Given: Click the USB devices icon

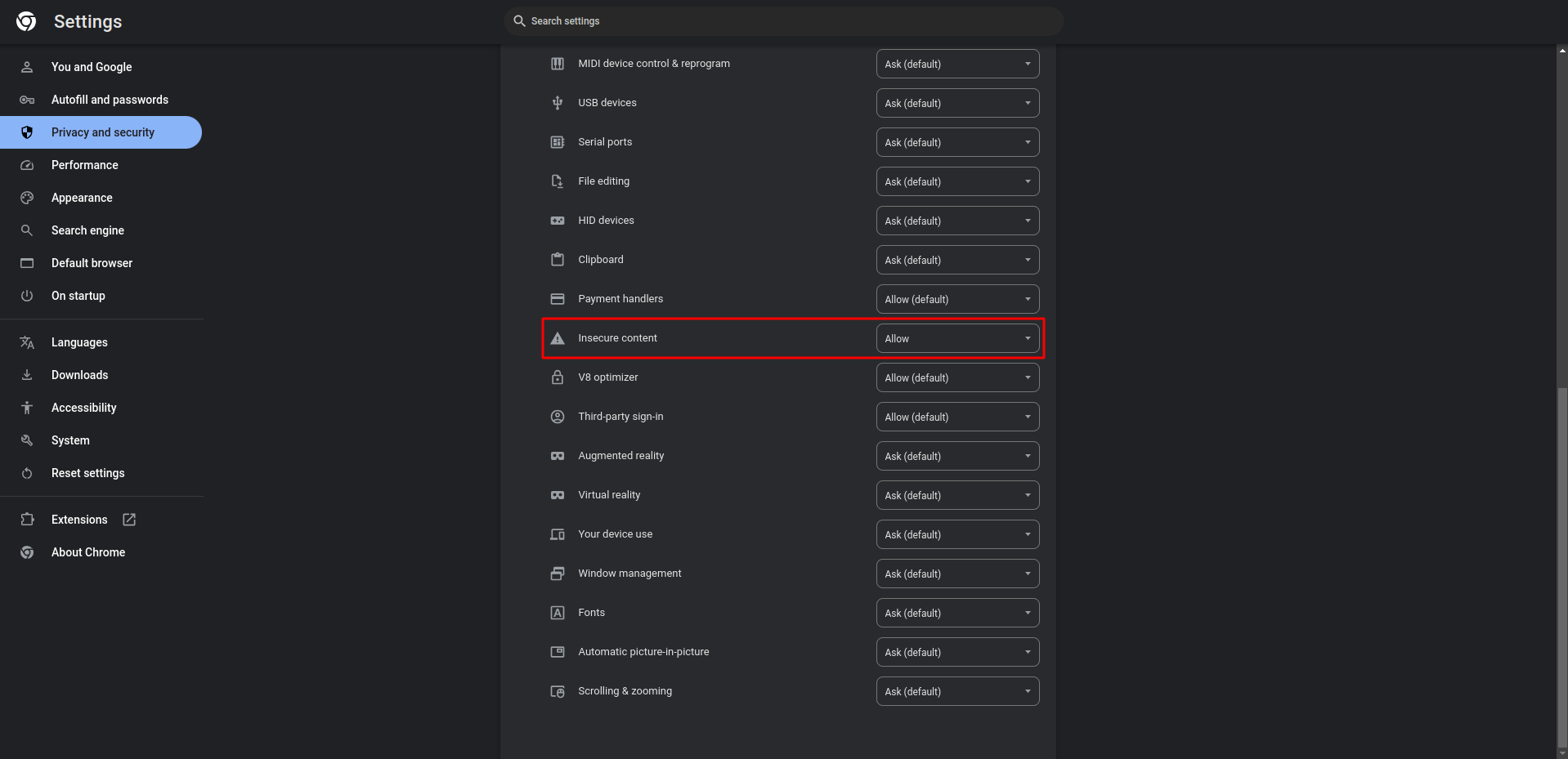Looking at the screenshot, I should pyautogui.click(x=558, y=103).
